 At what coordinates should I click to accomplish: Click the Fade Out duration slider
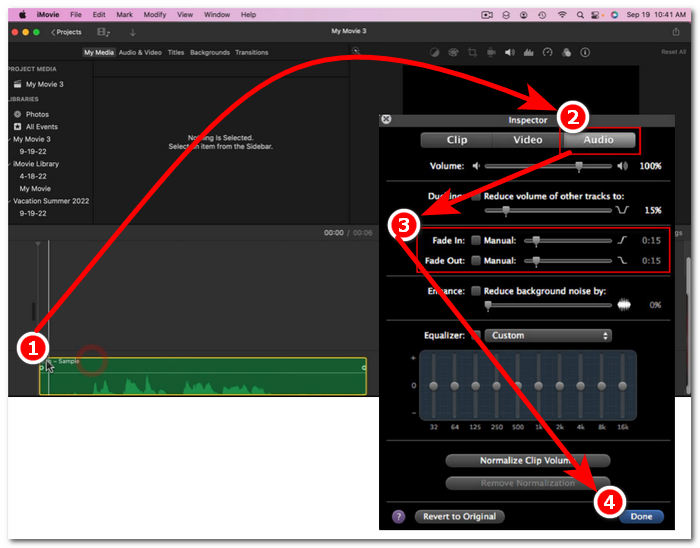tap(568, 261)
